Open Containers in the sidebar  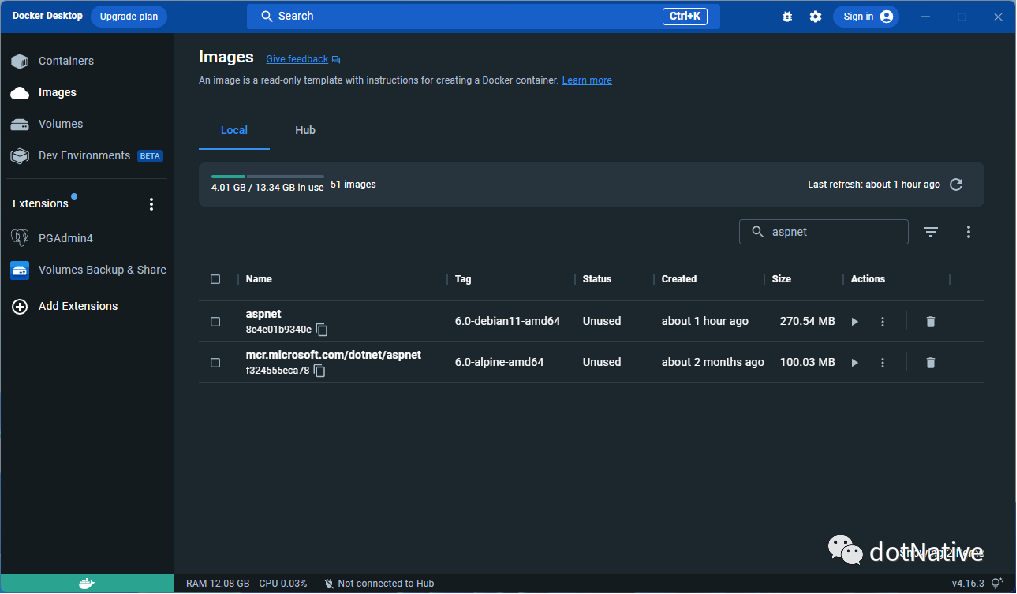[x=66, y=61]
